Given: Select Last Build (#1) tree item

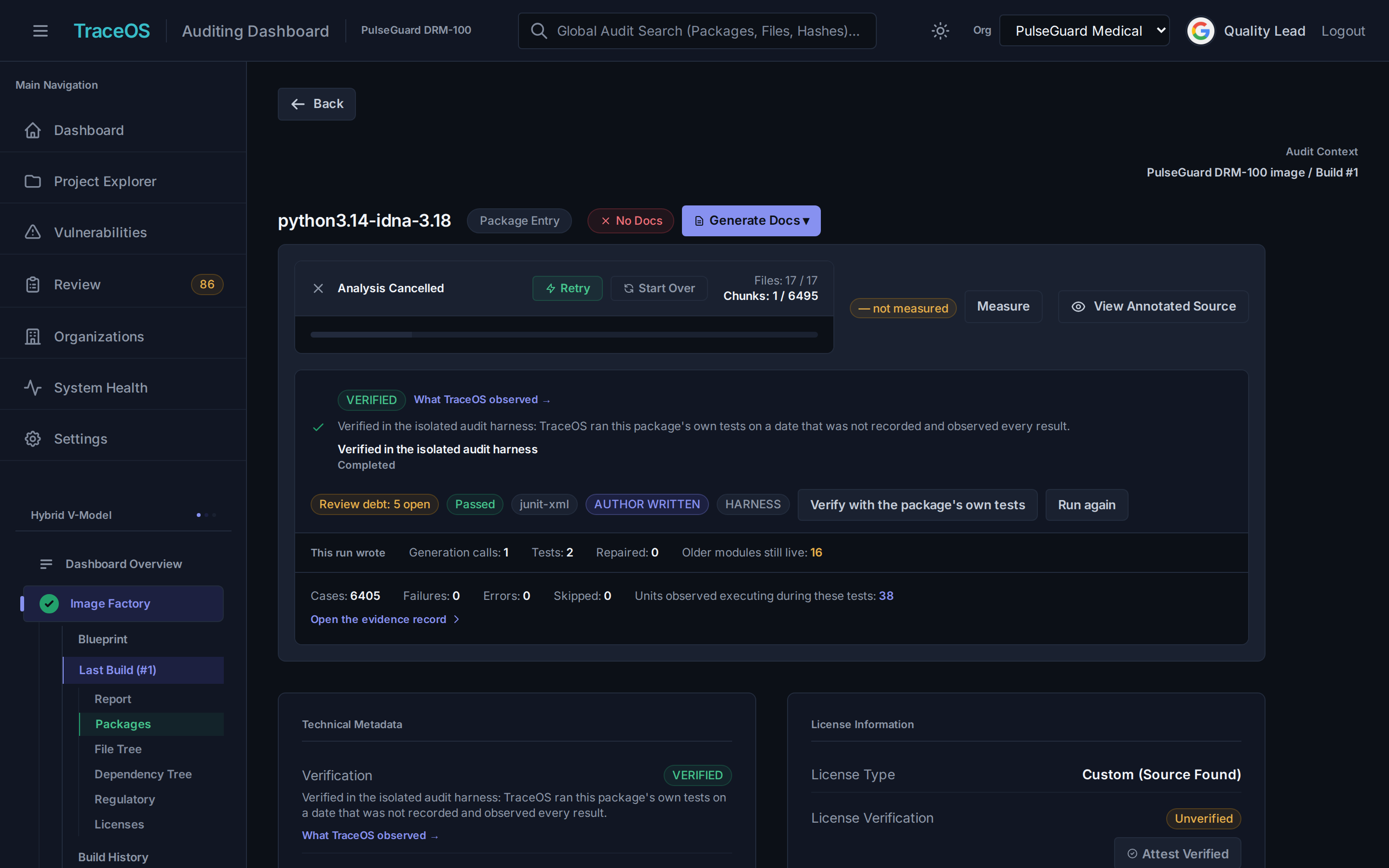Looking at the screenshot, I should pyautogui.click(x=144, y=670).
